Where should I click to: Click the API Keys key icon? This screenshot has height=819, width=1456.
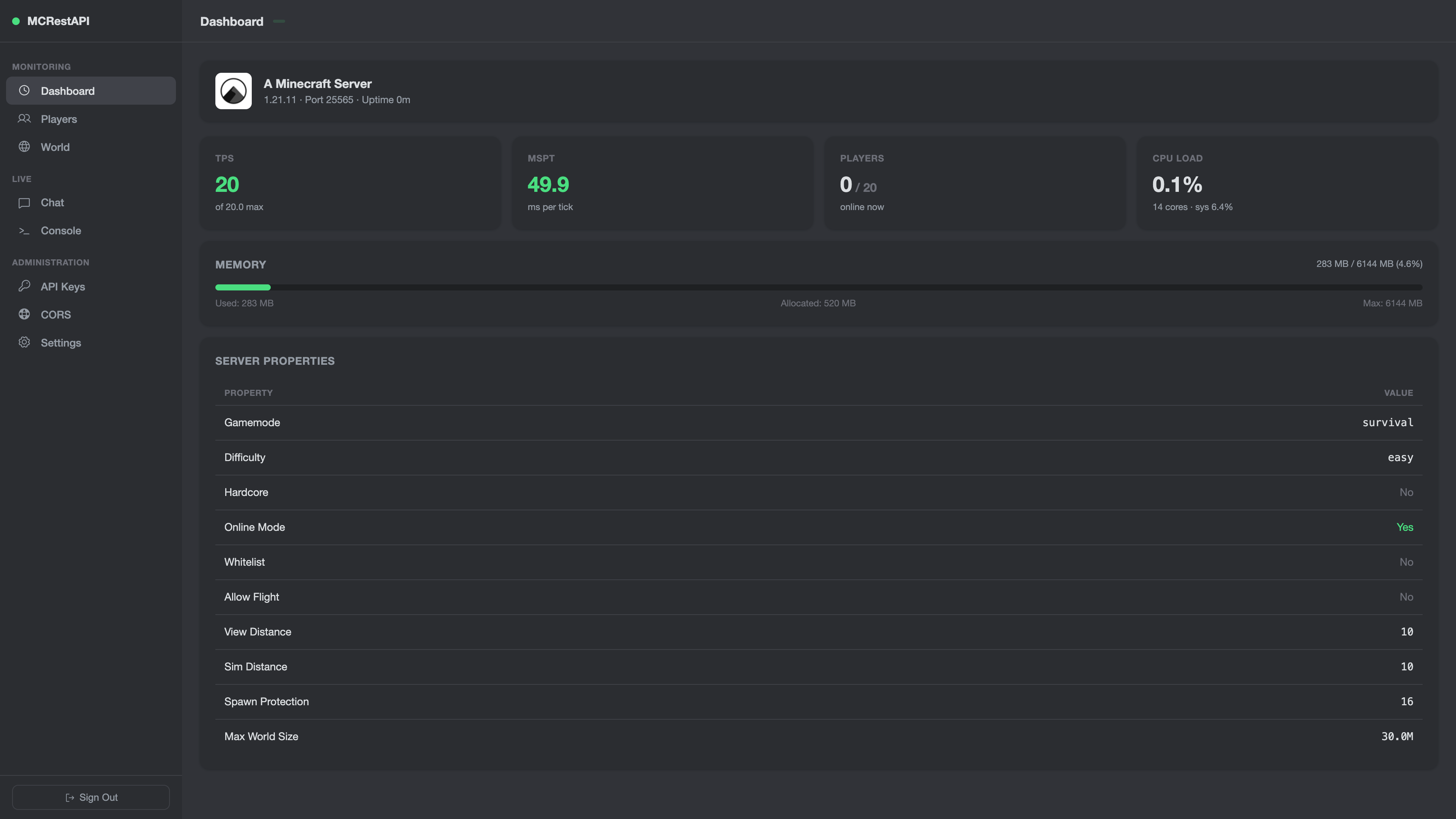pos(24,286)
